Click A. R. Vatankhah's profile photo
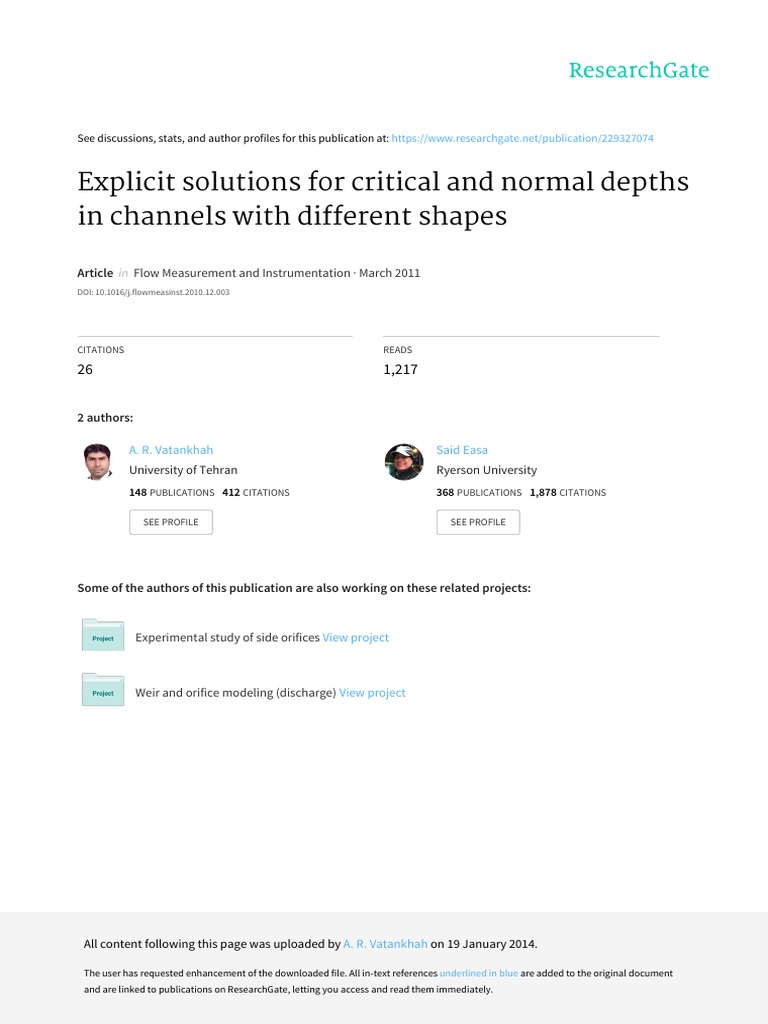768x1024 pixels. [x=97, y=462]
